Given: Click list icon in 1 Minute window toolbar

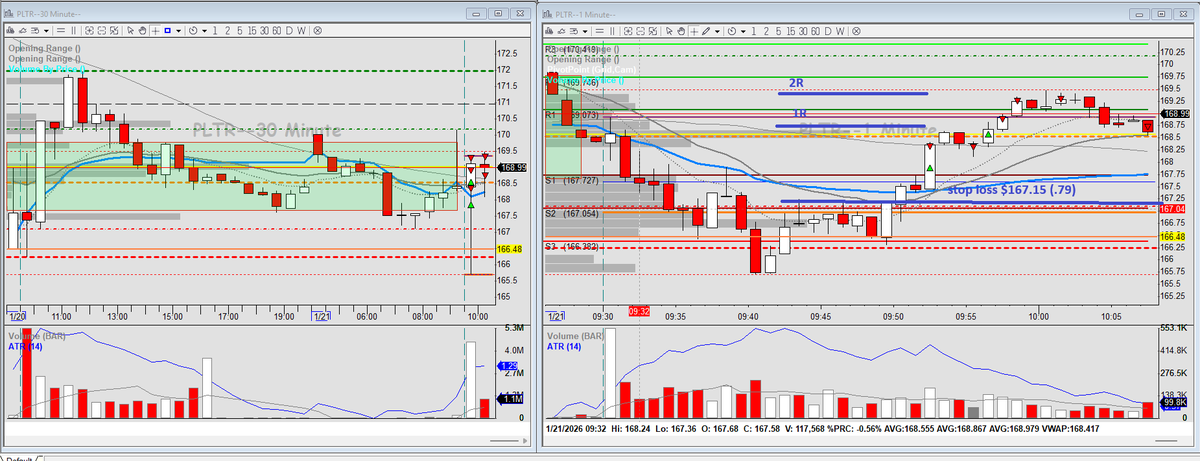Looking at the screenshot, I should point(574,31).
